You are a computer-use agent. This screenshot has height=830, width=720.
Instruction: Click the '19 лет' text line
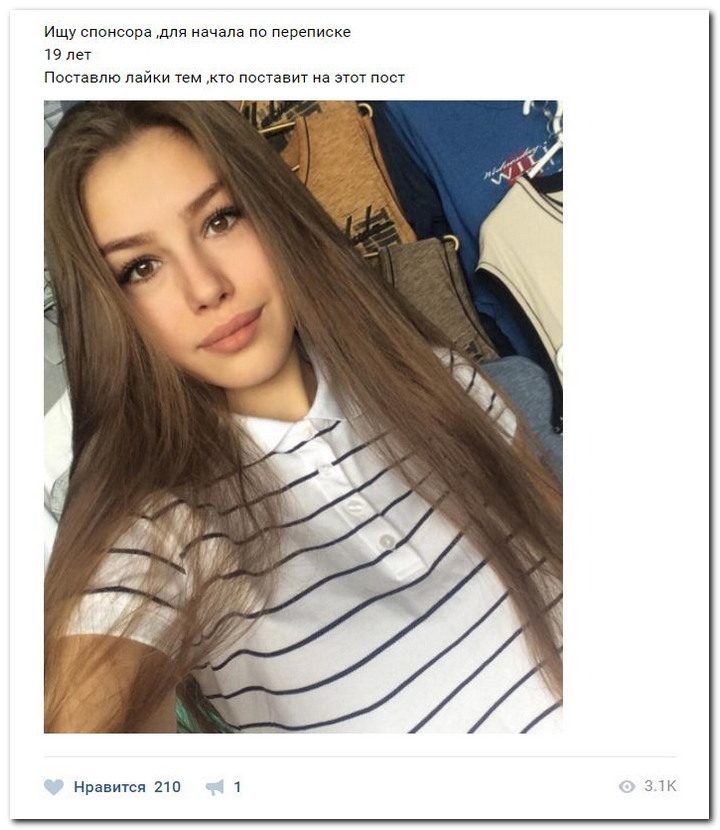click(68, 55)
